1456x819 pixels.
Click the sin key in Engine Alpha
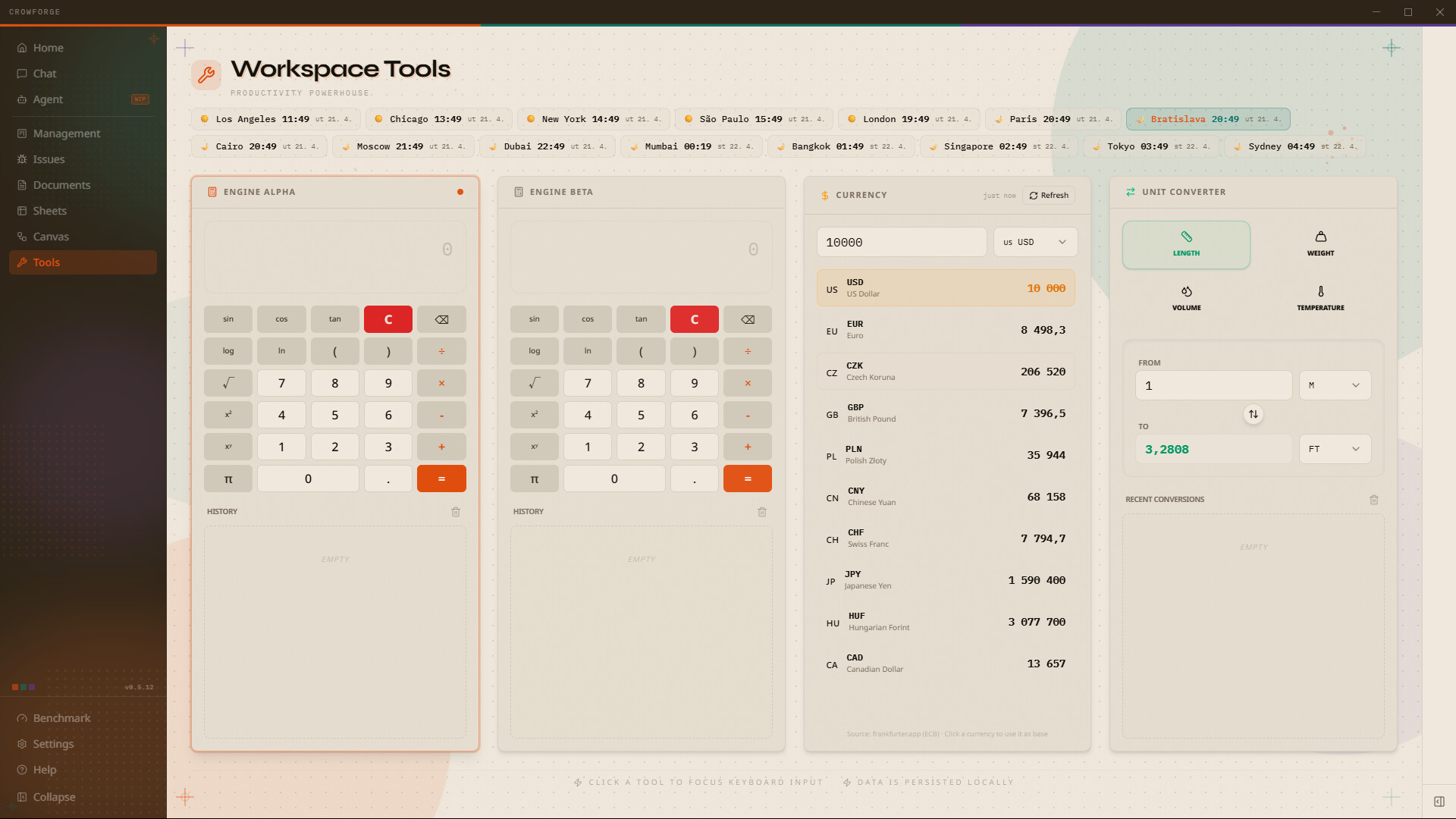[x=228, y=319]
